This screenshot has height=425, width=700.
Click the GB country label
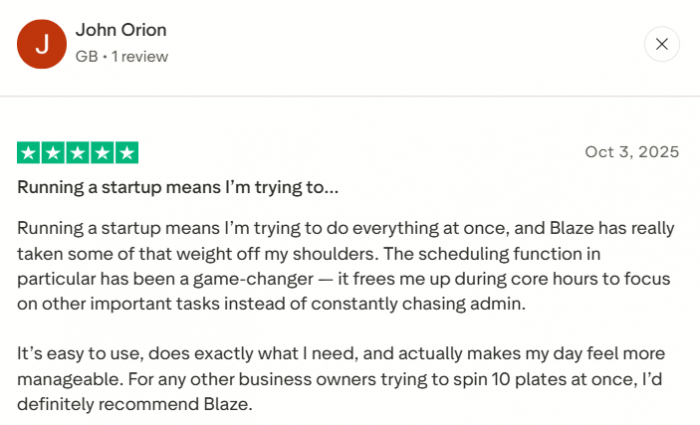coord(86,57)
